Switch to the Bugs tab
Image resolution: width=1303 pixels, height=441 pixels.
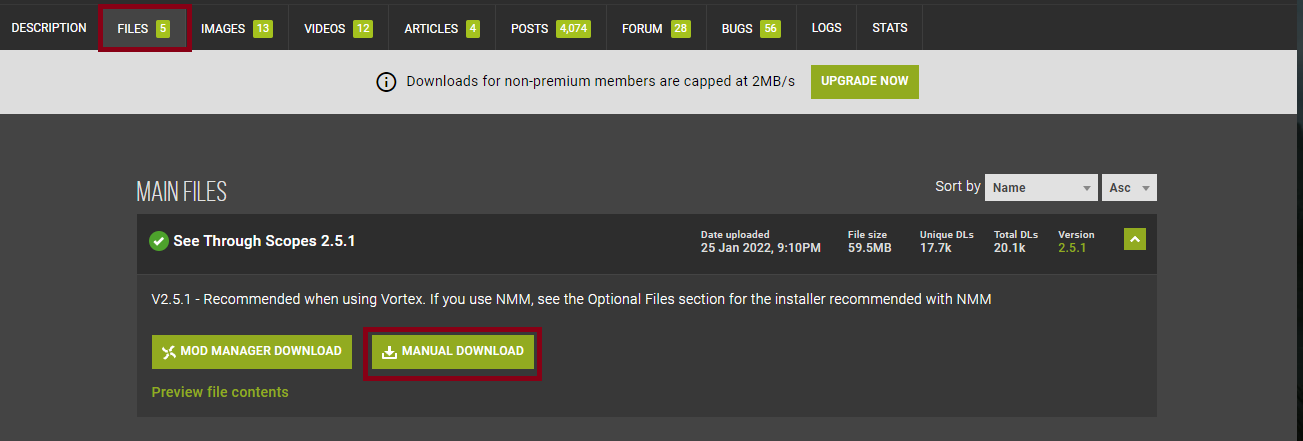pyautogui.click(x=750, y=29)
